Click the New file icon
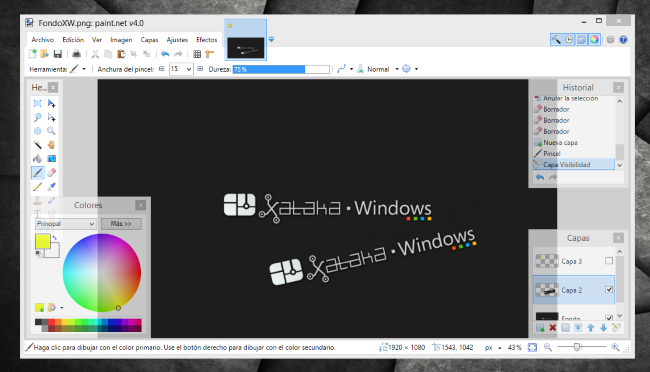This screenshot has width=650, height=372. tap(32, 54)
